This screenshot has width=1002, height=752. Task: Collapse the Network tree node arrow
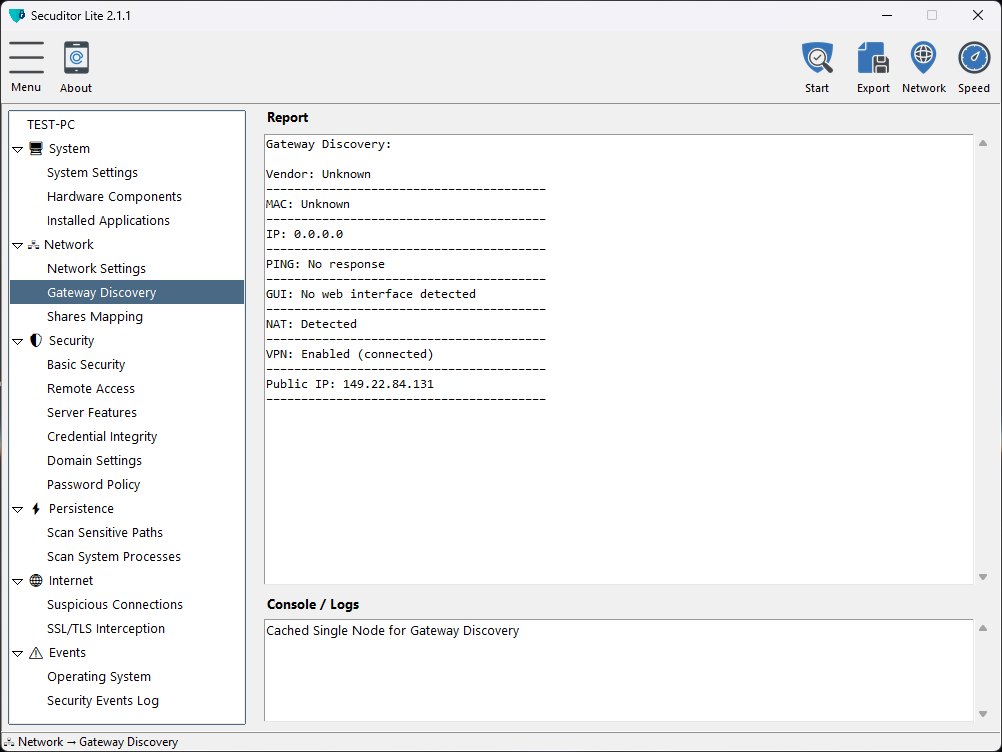coord(18,245)
